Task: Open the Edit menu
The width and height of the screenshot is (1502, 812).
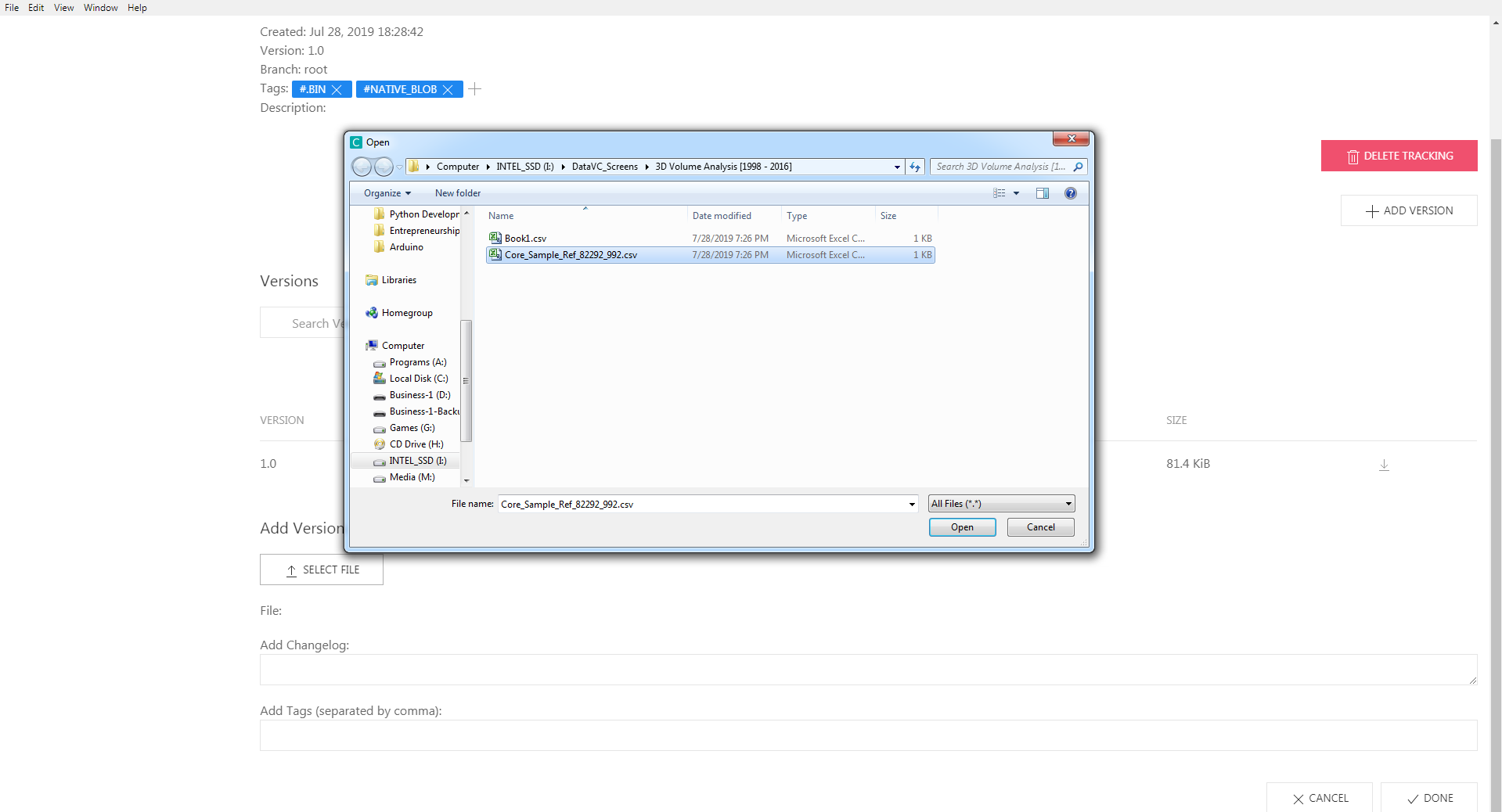Action: point(36,8)
